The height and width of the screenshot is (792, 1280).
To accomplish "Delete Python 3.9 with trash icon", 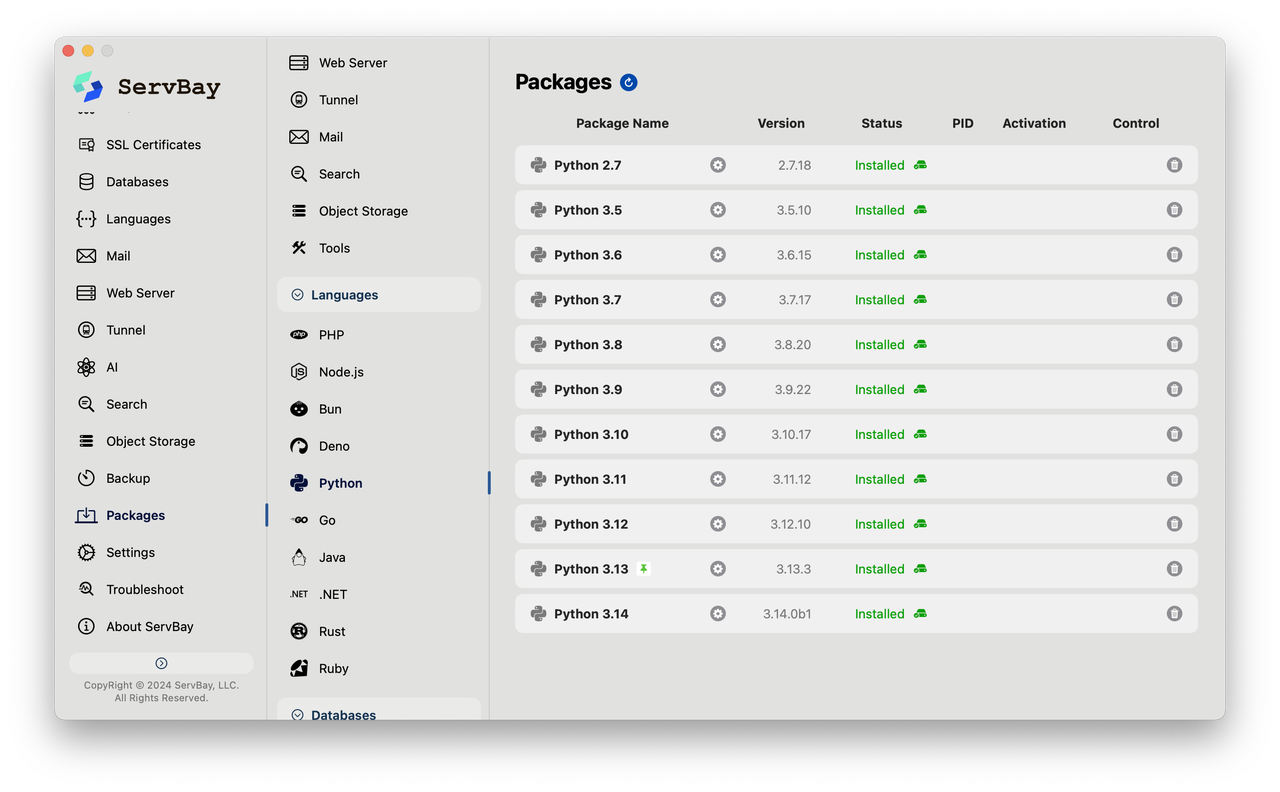I will click(1174, 389).
